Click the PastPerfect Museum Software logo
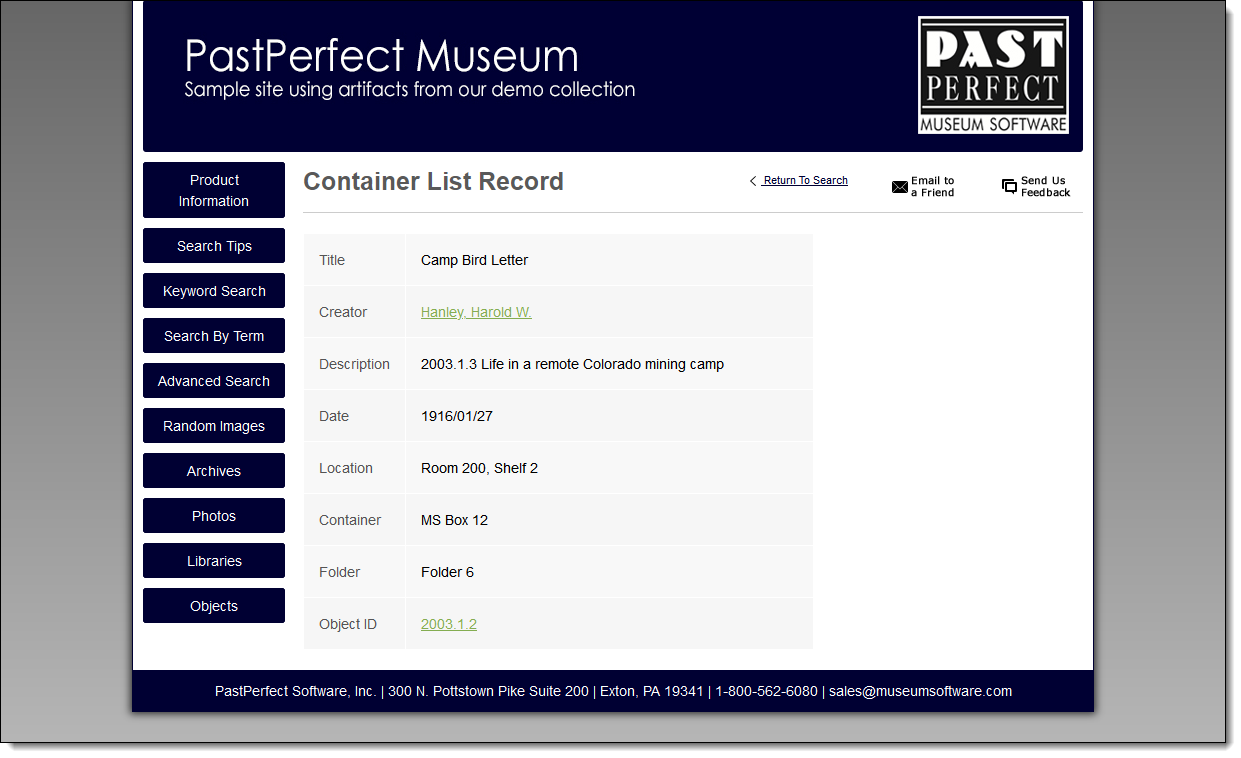 pos(993,74)
